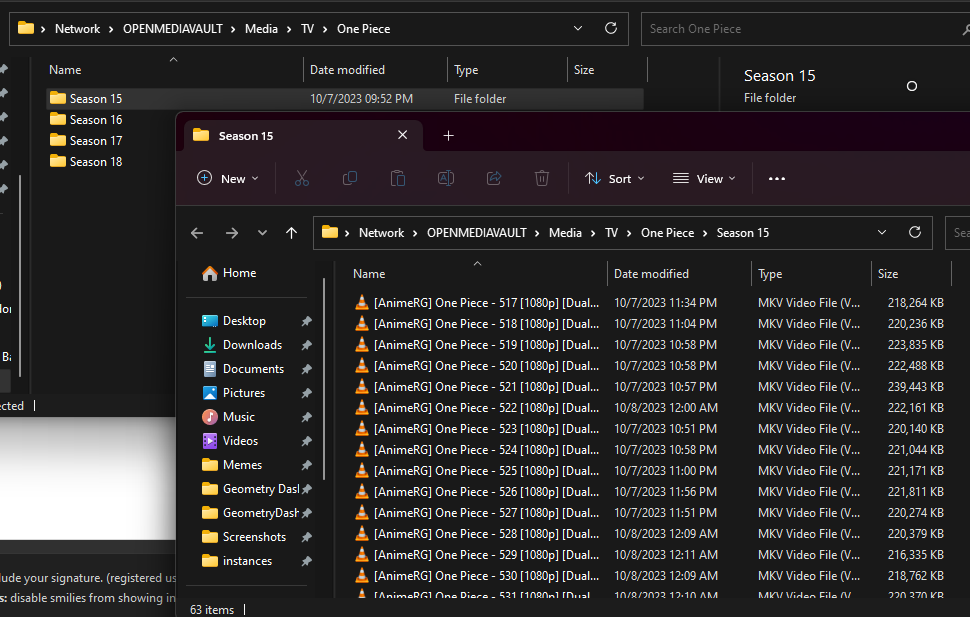This screenshot has width=970, height=617.
Task: Click the Copy icon in toolbar
Action: coord(350,178)
